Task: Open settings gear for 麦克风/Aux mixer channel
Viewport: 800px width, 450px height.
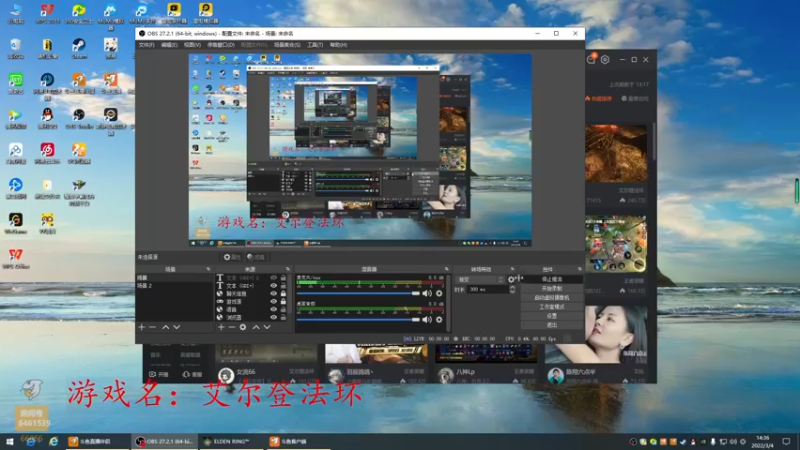Action: click(x=439, y=293)
